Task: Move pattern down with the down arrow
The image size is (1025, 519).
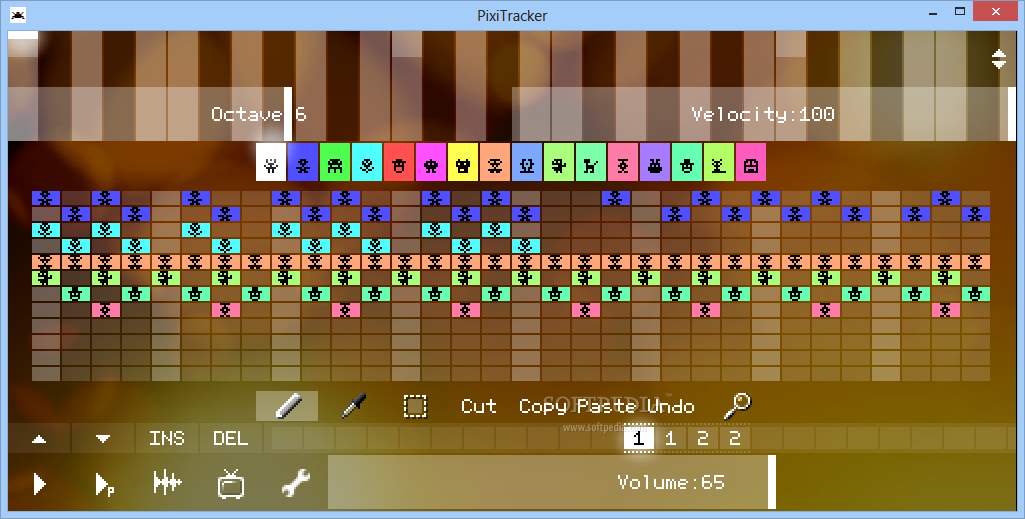Action: click(x=103, y=439)
